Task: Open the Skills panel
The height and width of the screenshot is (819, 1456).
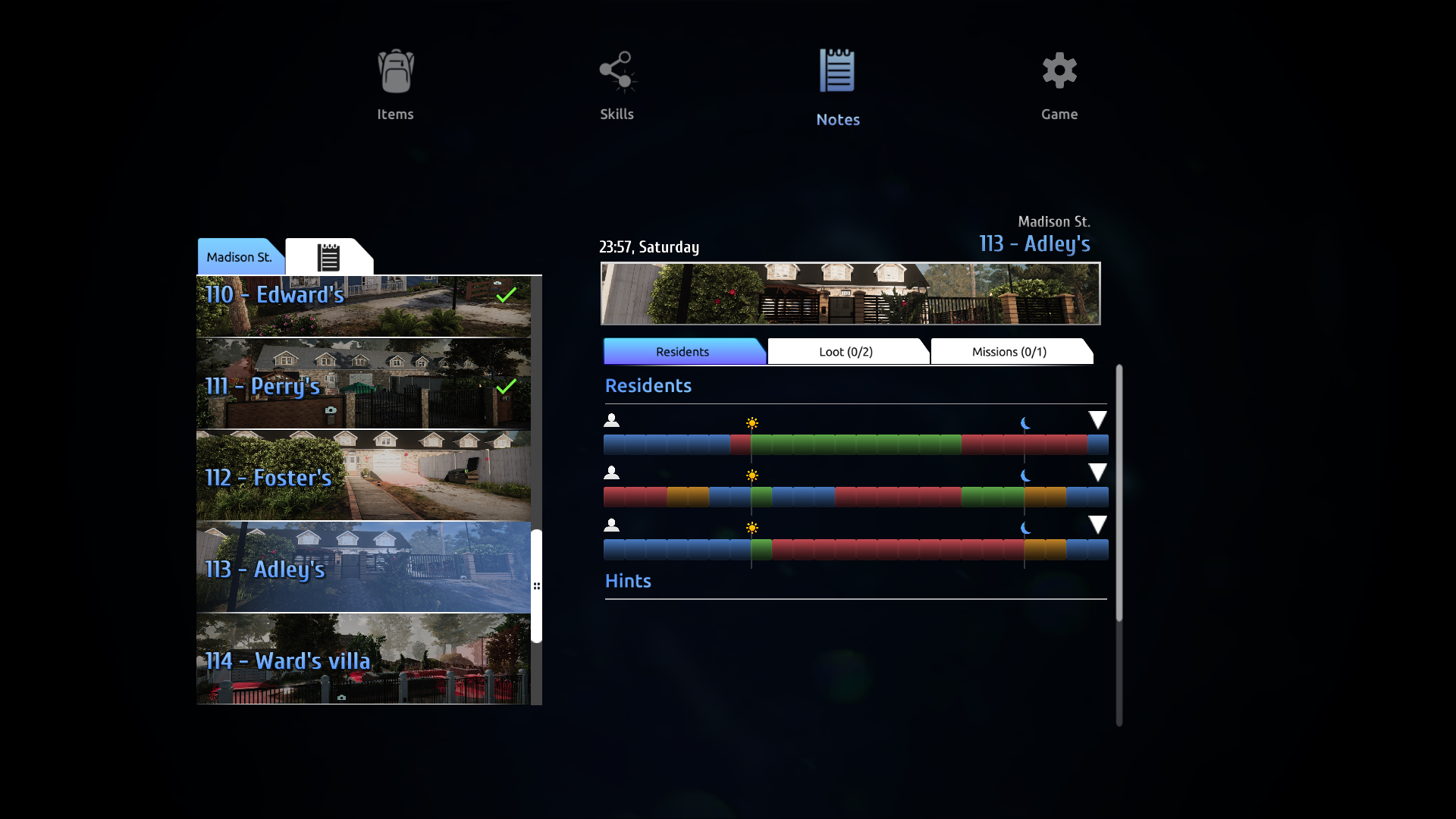Action: click(x=617, y=84)
